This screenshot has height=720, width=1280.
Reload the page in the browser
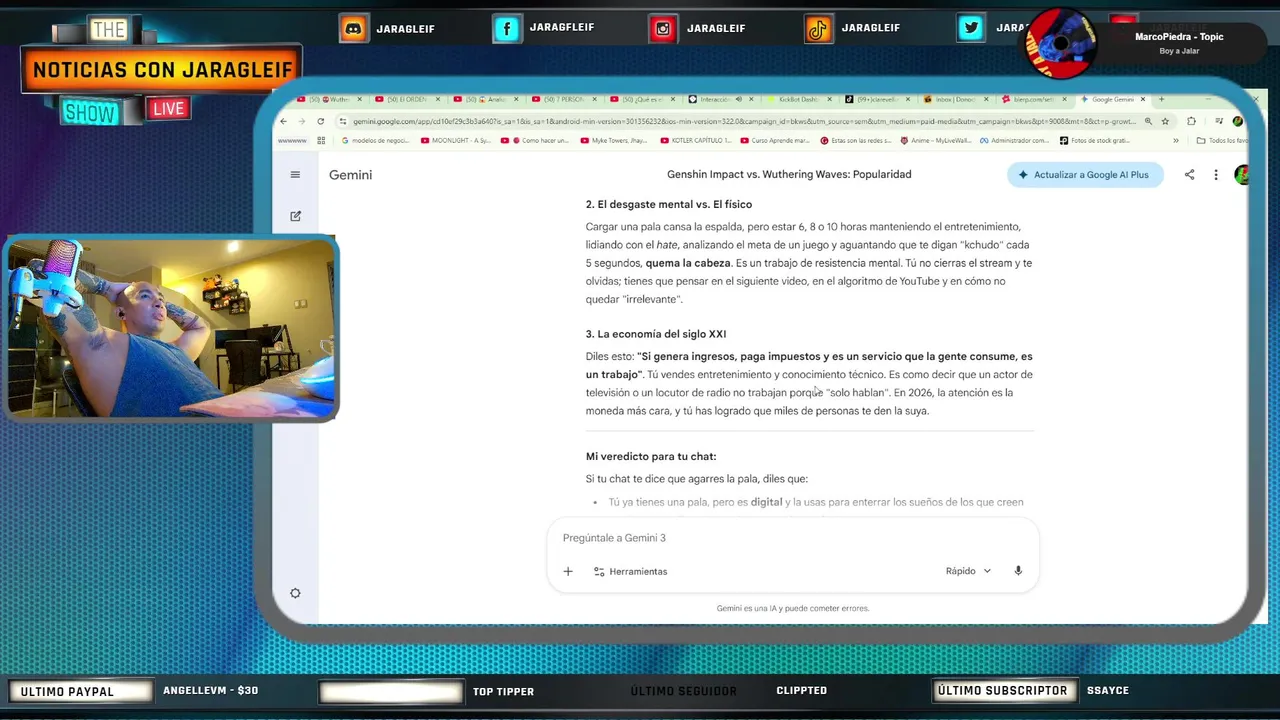[320, 121]
